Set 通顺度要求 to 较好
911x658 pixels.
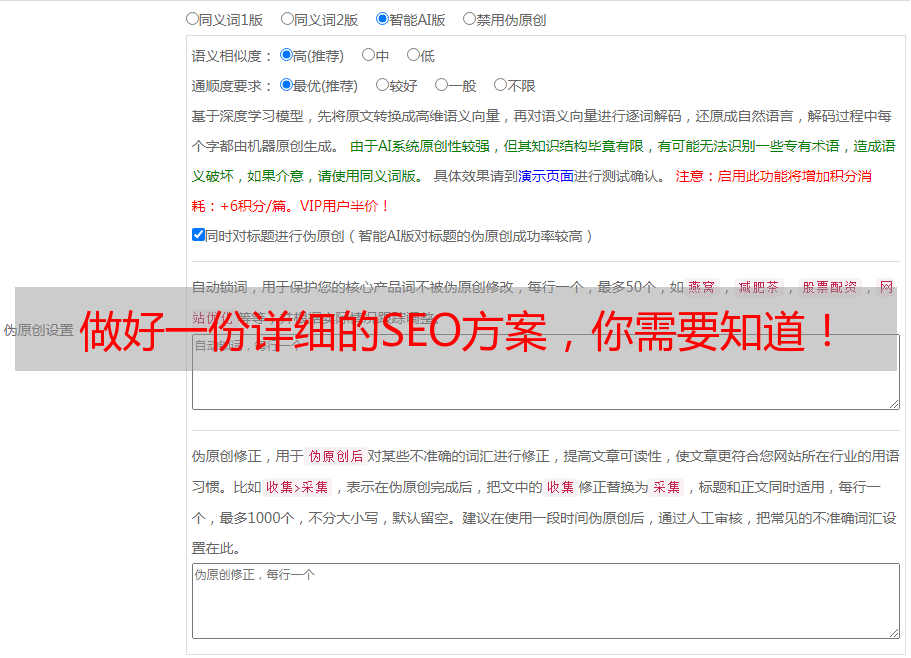click(382, 85)
